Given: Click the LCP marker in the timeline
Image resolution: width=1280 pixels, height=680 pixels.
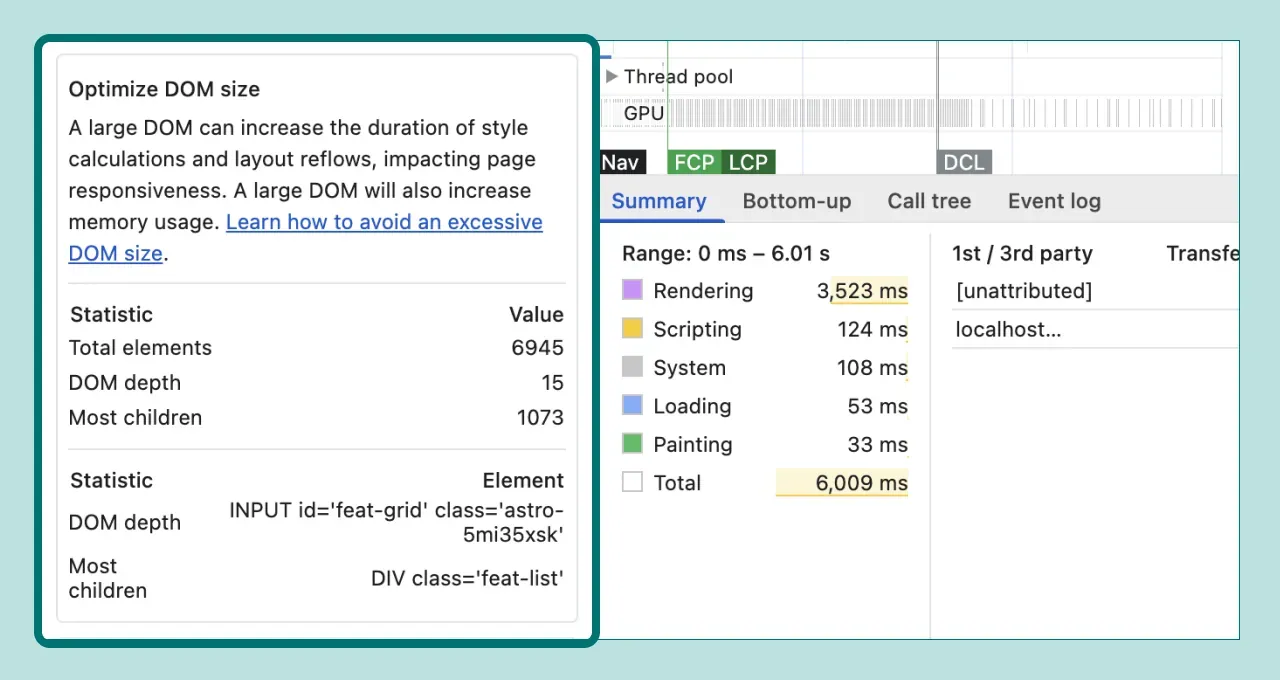Looking at the screenshot, I should [748, 162].
